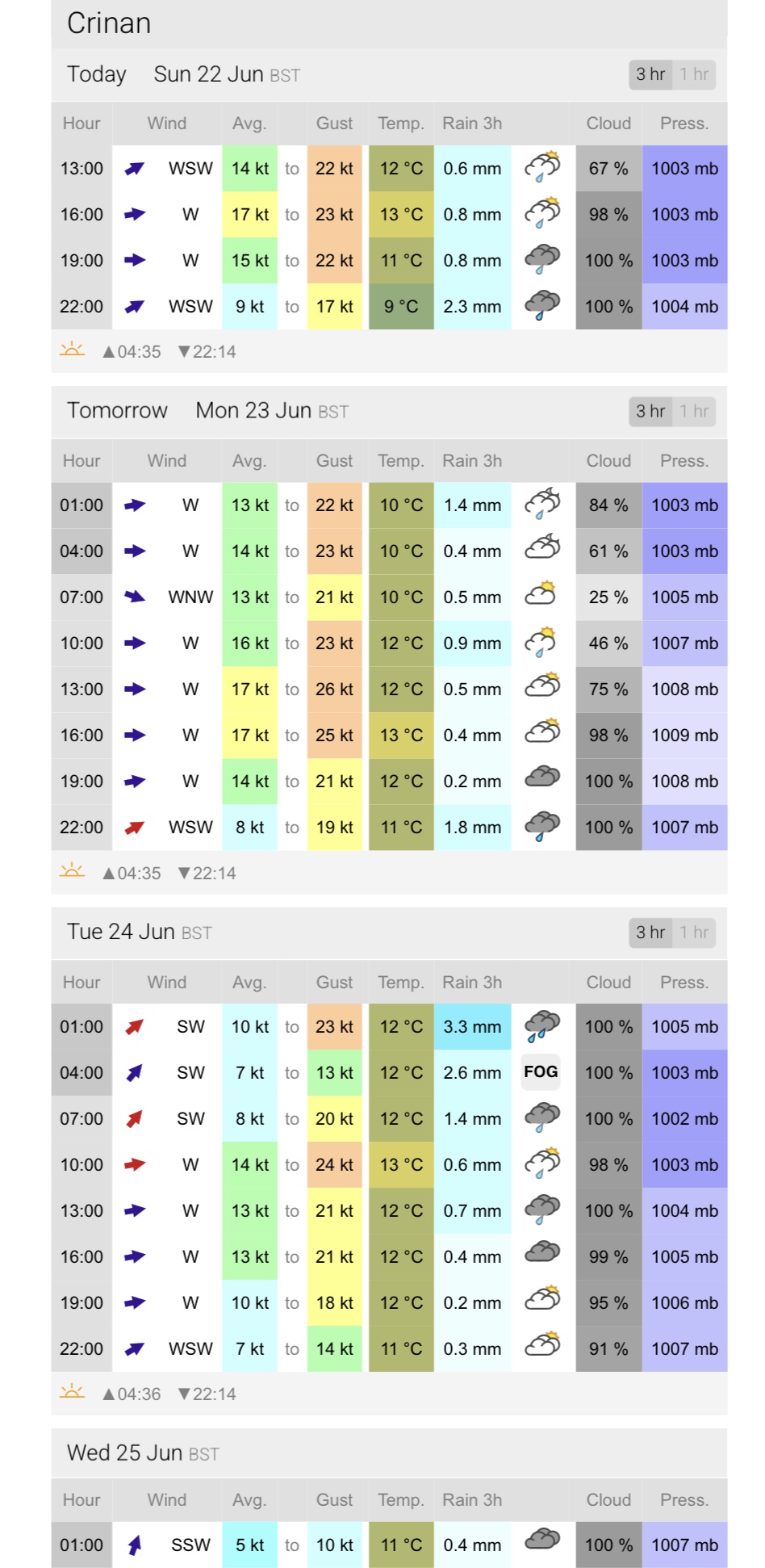765x1568 pixels.
Task: Click the sunrise icon under today's forecast
Action: (72, 350)
